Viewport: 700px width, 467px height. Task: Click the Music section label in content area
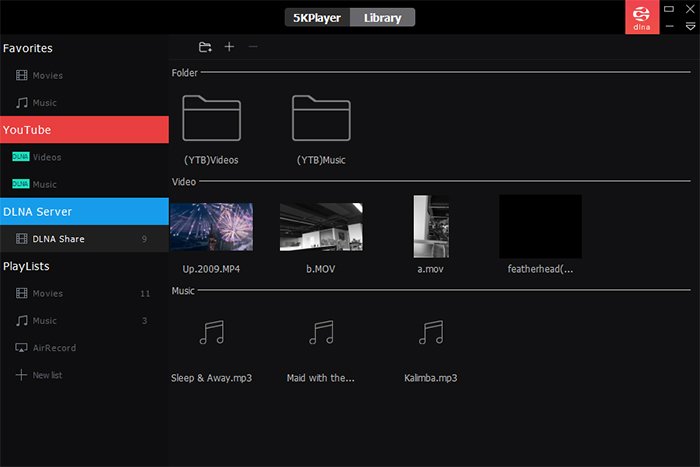[x=183, y=291]
